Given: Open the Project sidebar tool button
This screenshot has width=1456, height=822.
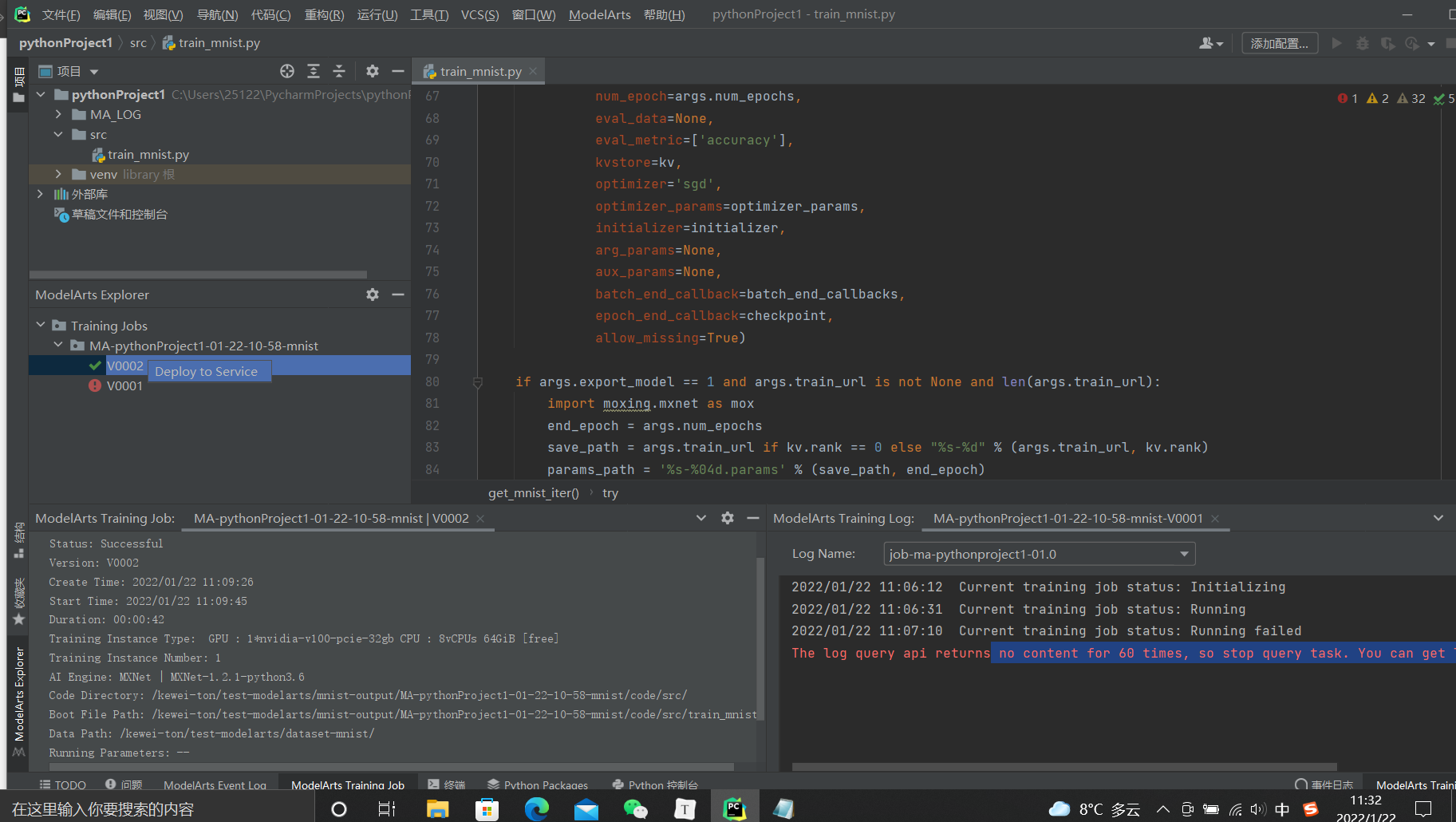Looking at the screenshot, I should coord(19,85).
